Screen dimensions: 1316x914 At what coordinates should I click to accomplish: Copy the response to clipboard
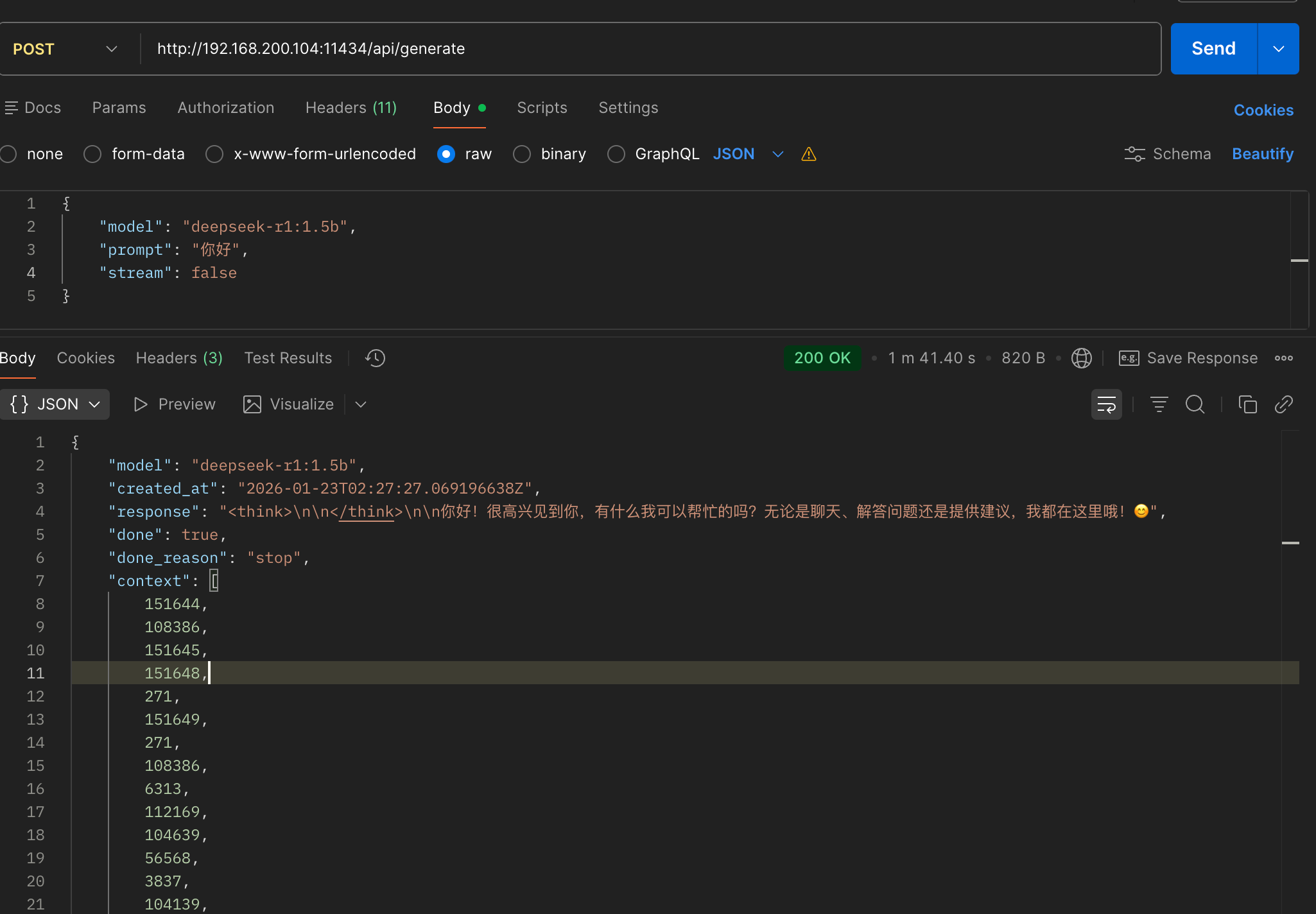[x=1247, y=404]
